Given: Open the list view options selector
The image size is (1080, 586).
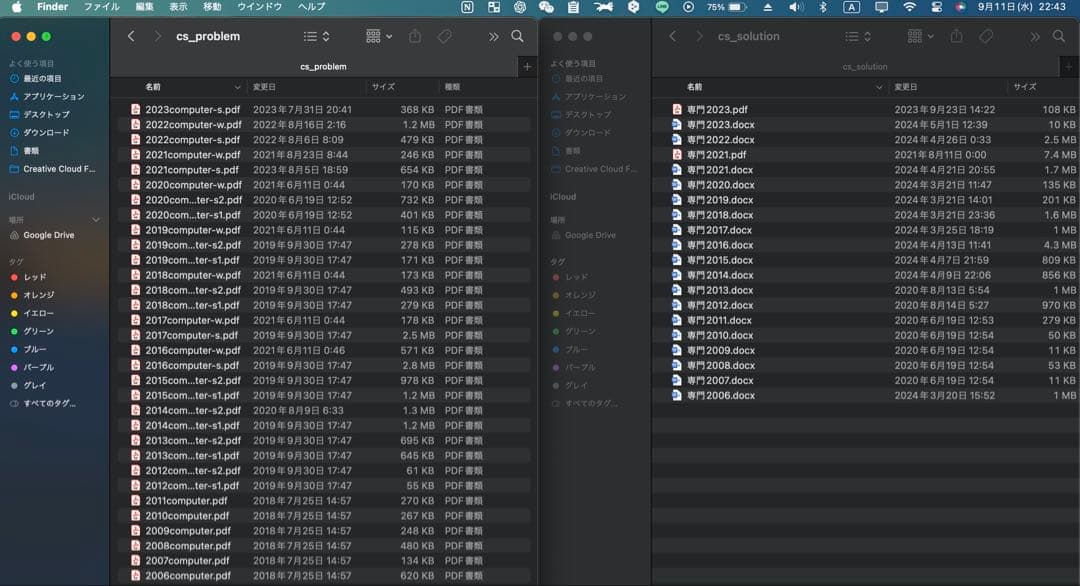Looking at the screenshot, I should 317,36.
